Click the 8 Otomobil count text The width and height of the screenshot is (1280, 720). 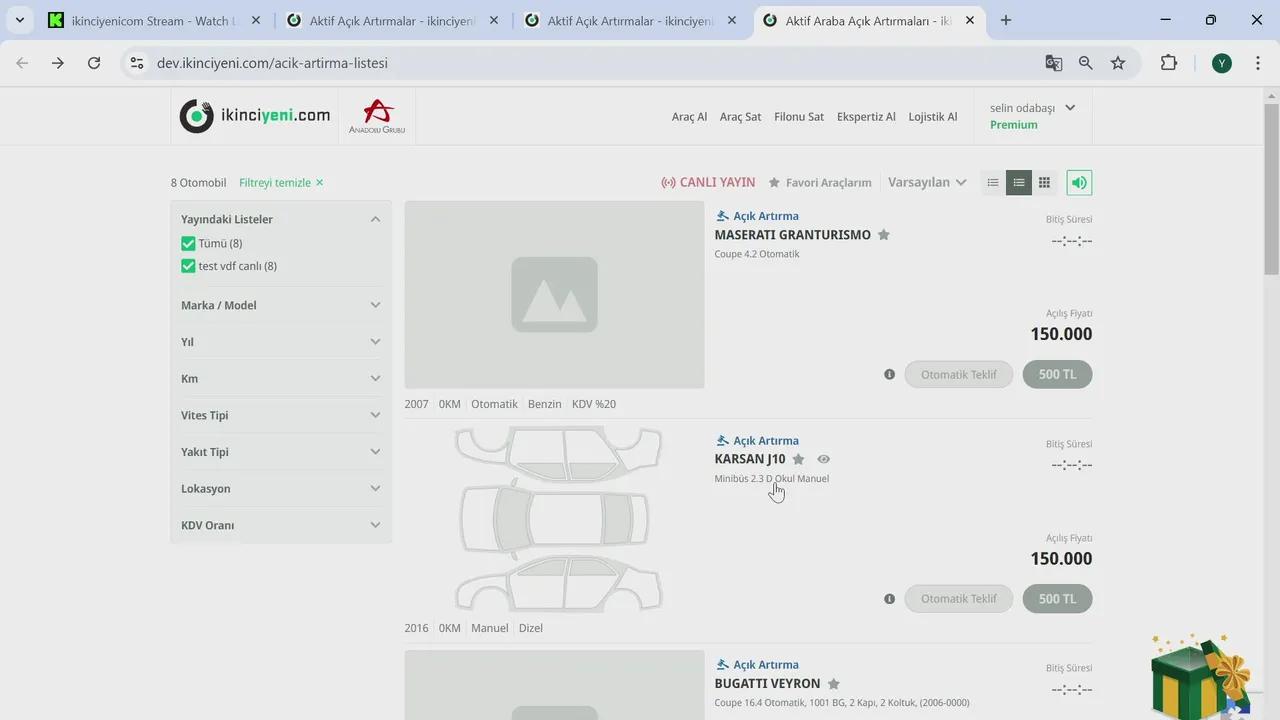click(x=198, y=183)
